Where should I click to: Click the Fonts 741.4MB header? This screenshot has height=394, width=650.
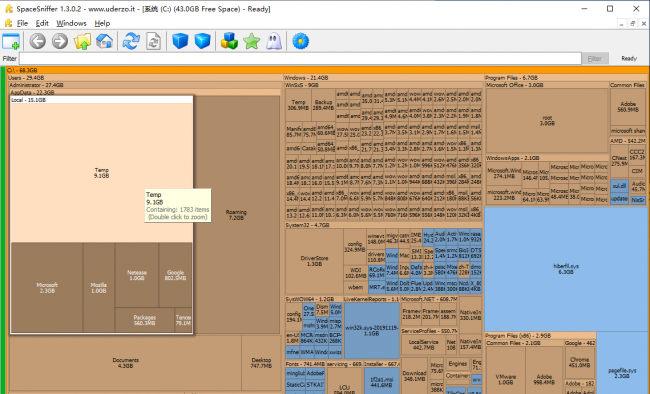tap(305, 364)
